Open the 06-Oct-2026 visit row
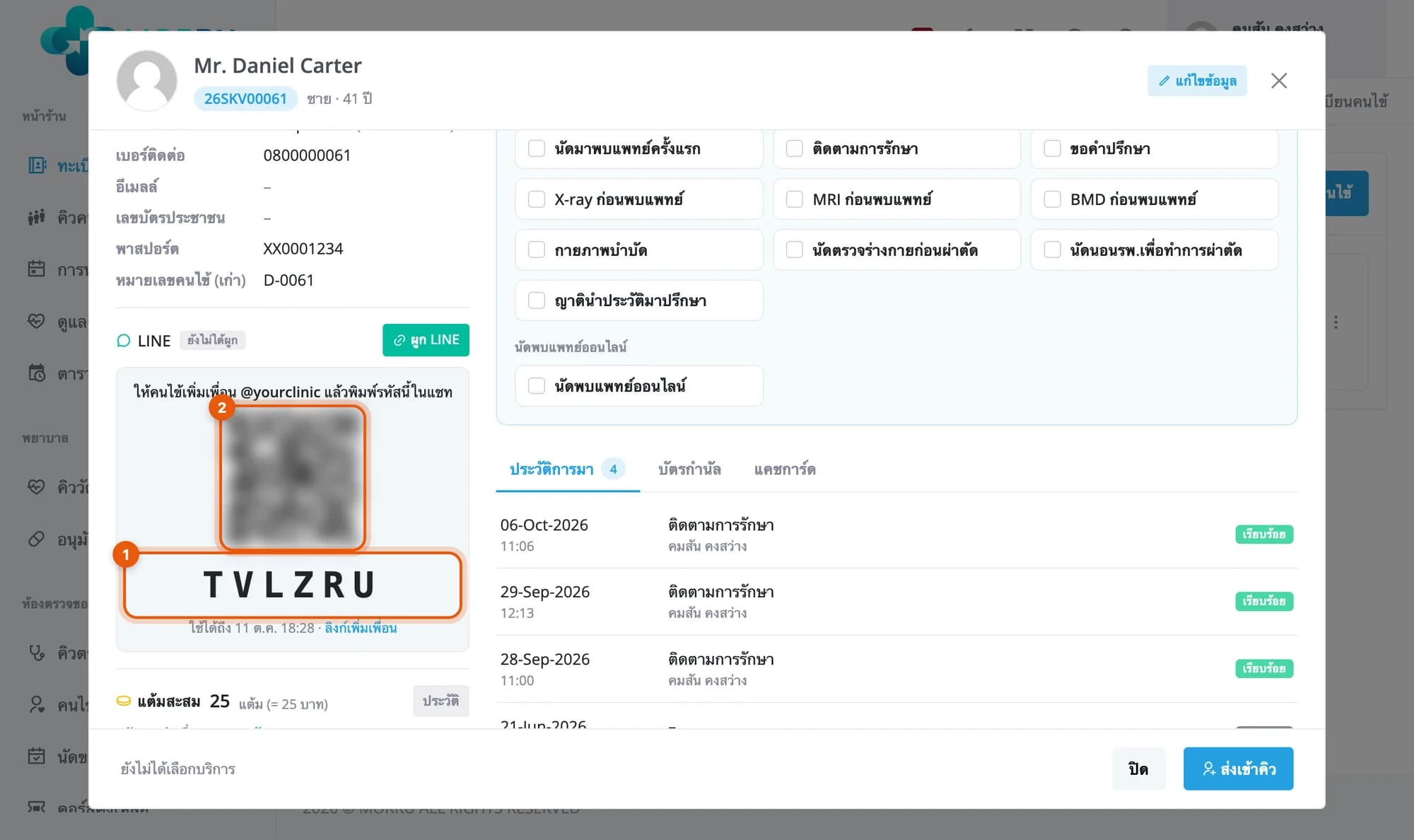Screen dimensions: 1414x840 point(896,535)
